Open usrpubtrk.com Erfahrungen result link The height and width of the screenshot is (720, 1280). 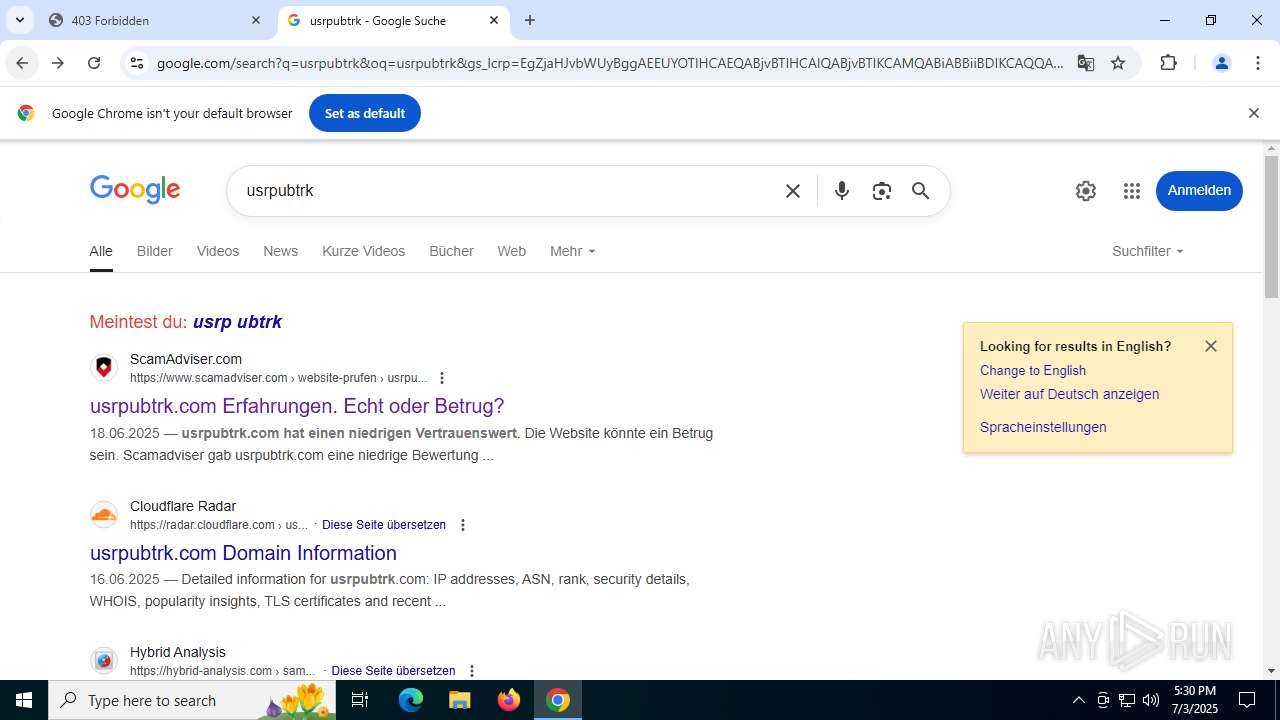point(297,406)
